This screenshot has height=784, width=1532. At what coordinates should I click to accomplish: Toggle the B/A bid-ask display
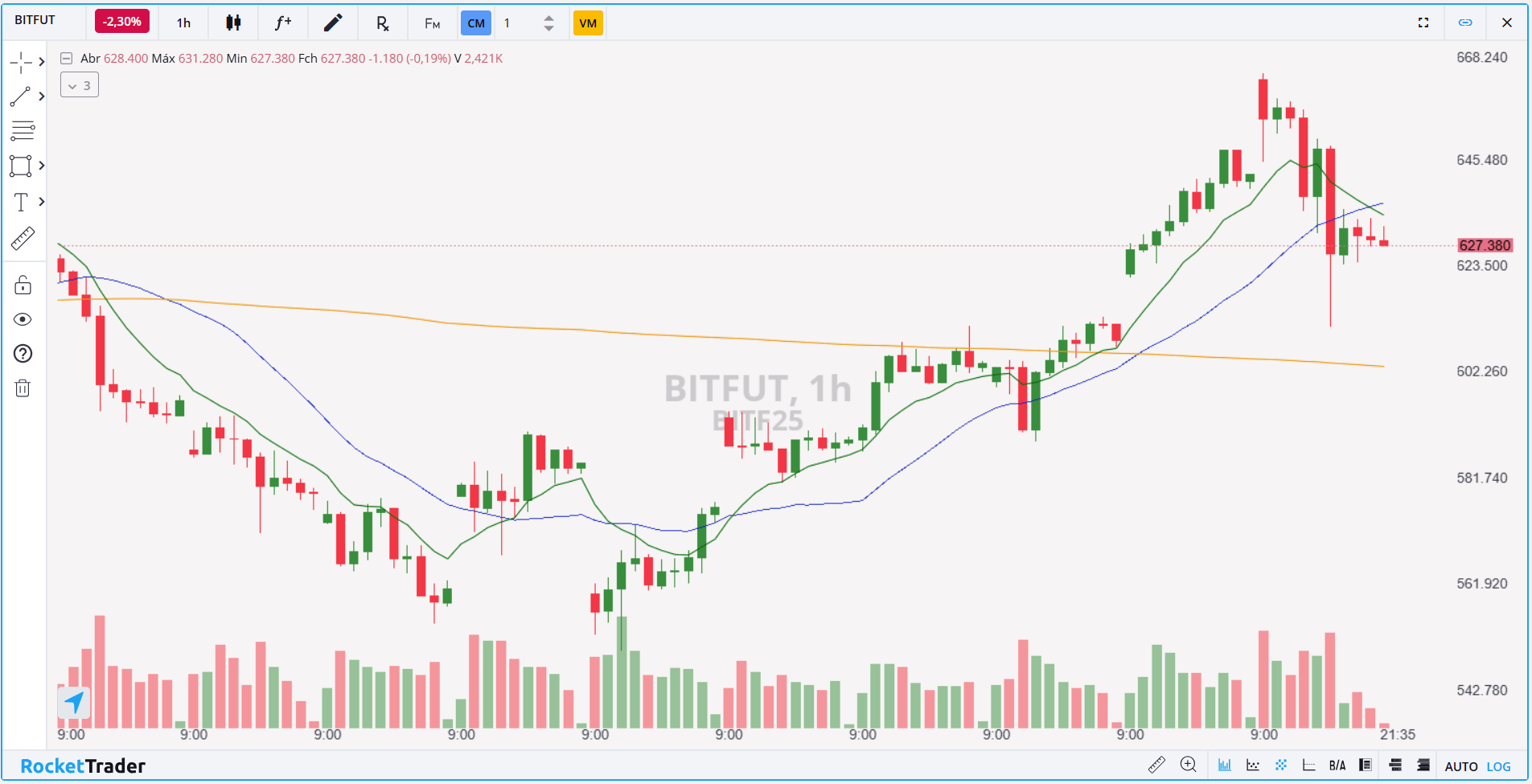[x=1337, y=766]
